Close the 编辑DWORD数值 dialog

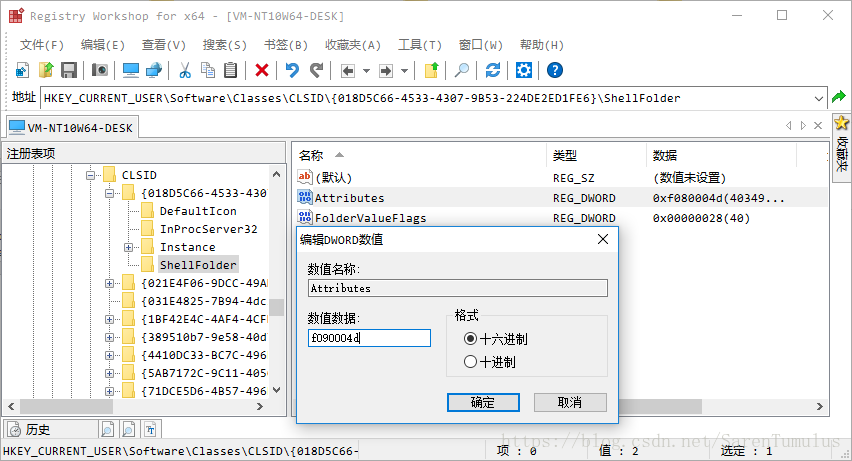tap(603, 239)
